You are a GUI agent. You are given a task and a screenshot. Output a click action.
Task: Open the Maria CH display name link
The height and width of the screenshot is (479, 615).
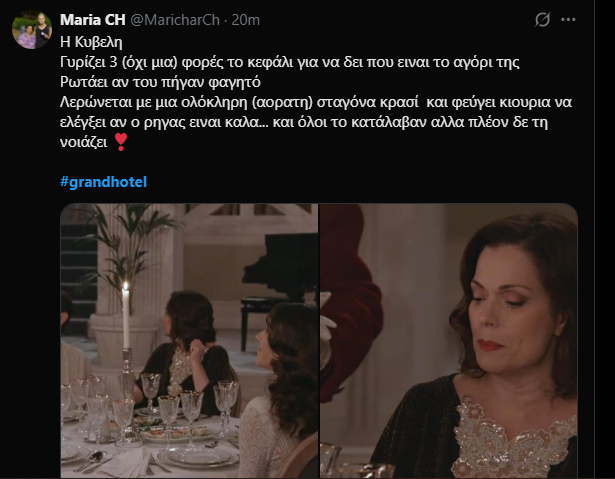tap(93, 20)
